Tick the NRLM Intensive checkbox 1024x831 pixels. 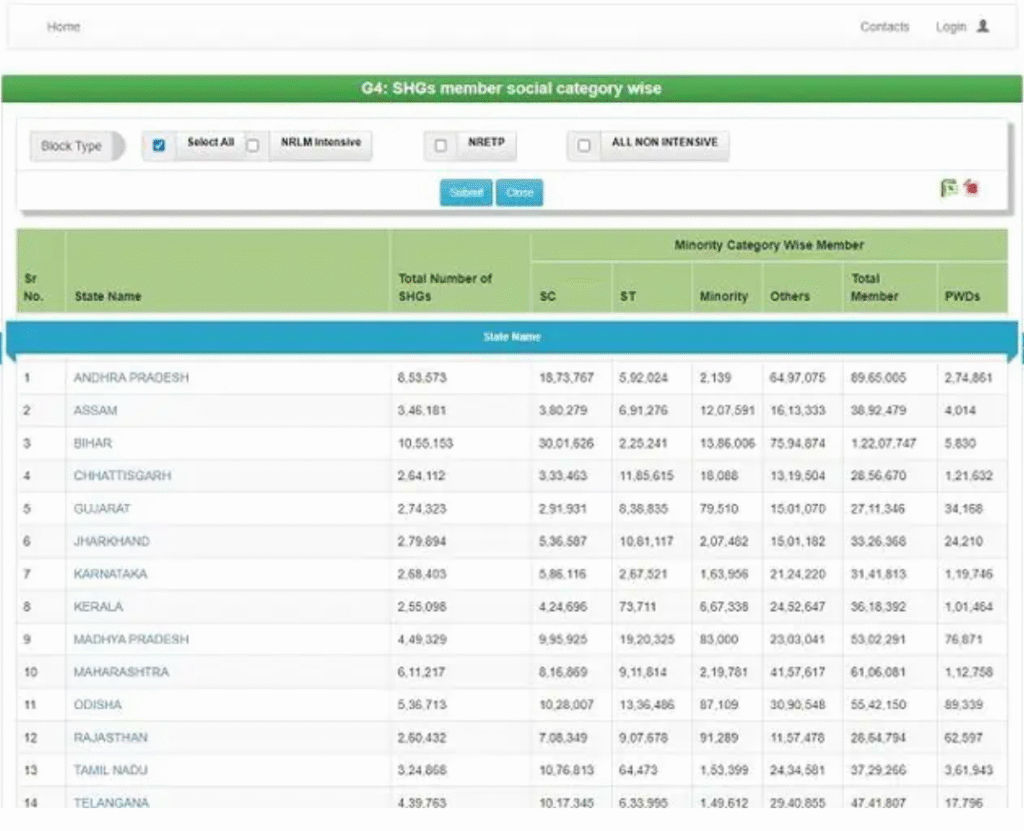[253, 145]
